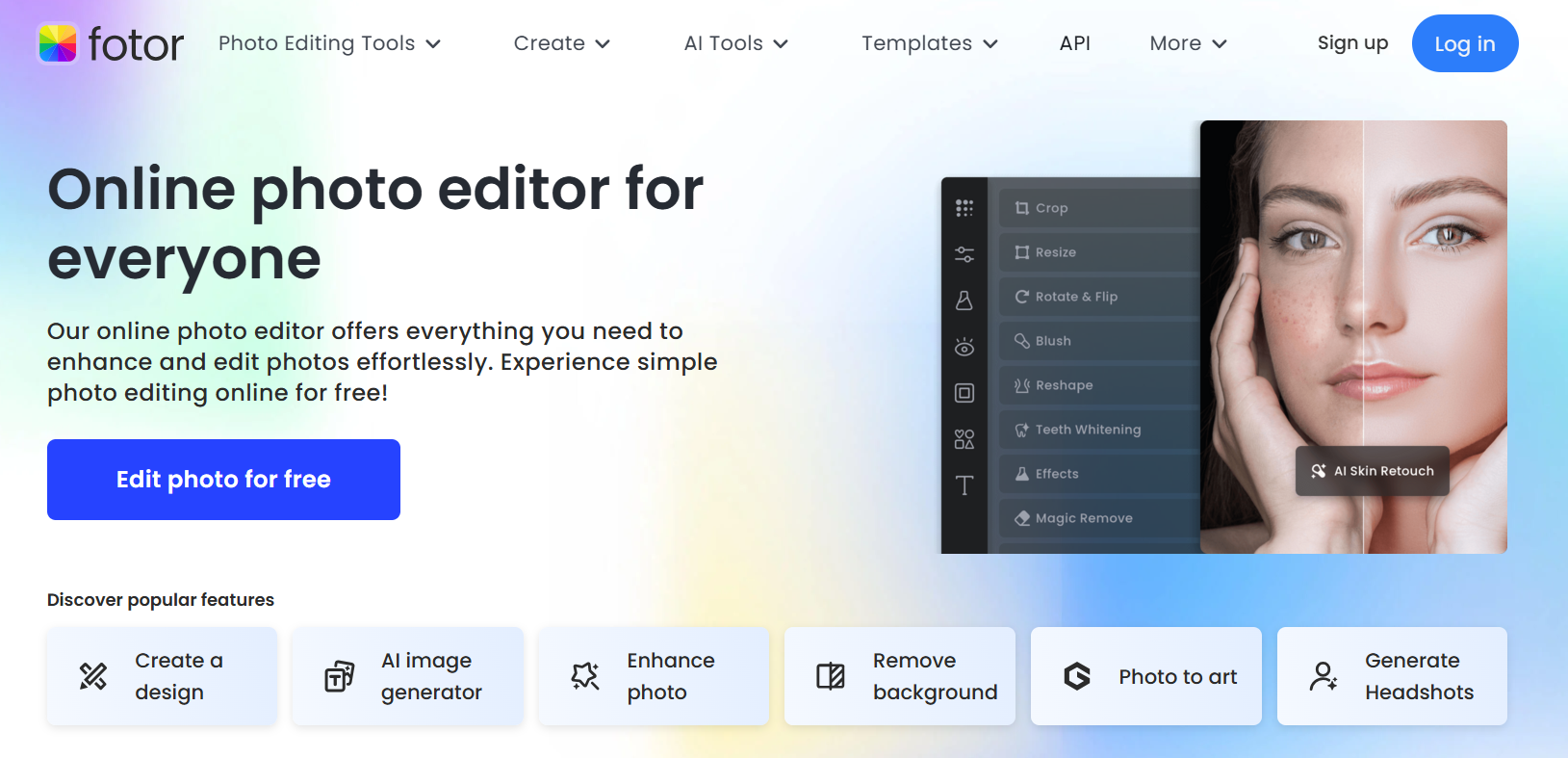Go to the API page
Viewport: 1568px width, 758px height.
(x=1075, y=43)
